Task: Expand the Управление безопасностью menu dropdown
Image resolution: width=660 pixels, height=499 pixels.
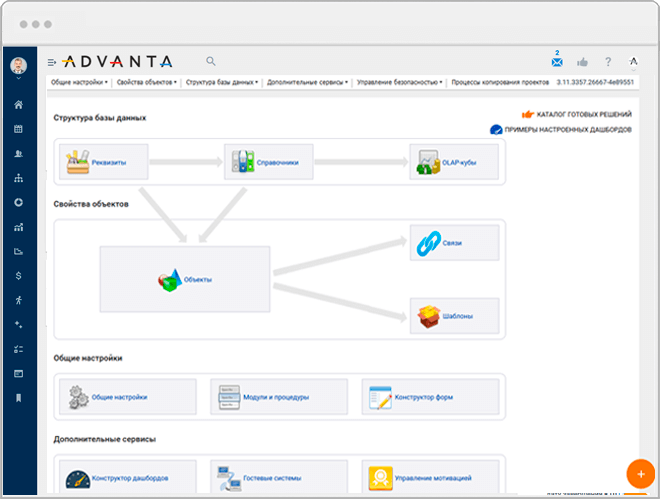Action: point(399,82)
